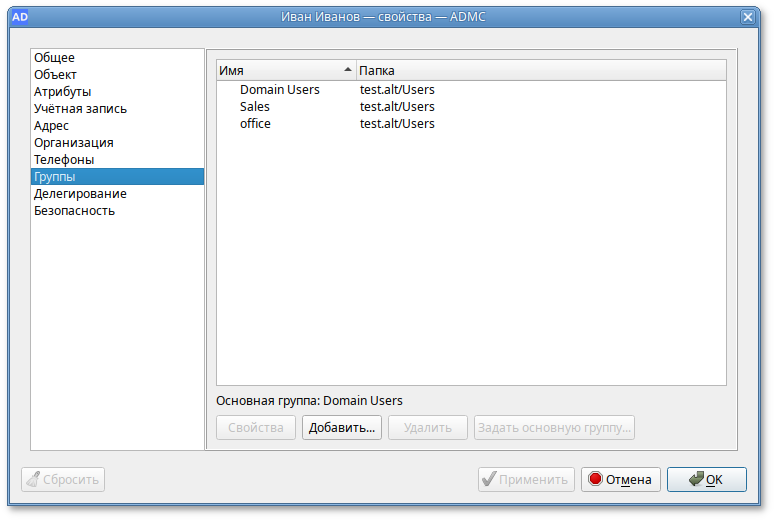Click the AD application icon in title bar
This screenshot has width=774, height=520.
tap(19, 16)
